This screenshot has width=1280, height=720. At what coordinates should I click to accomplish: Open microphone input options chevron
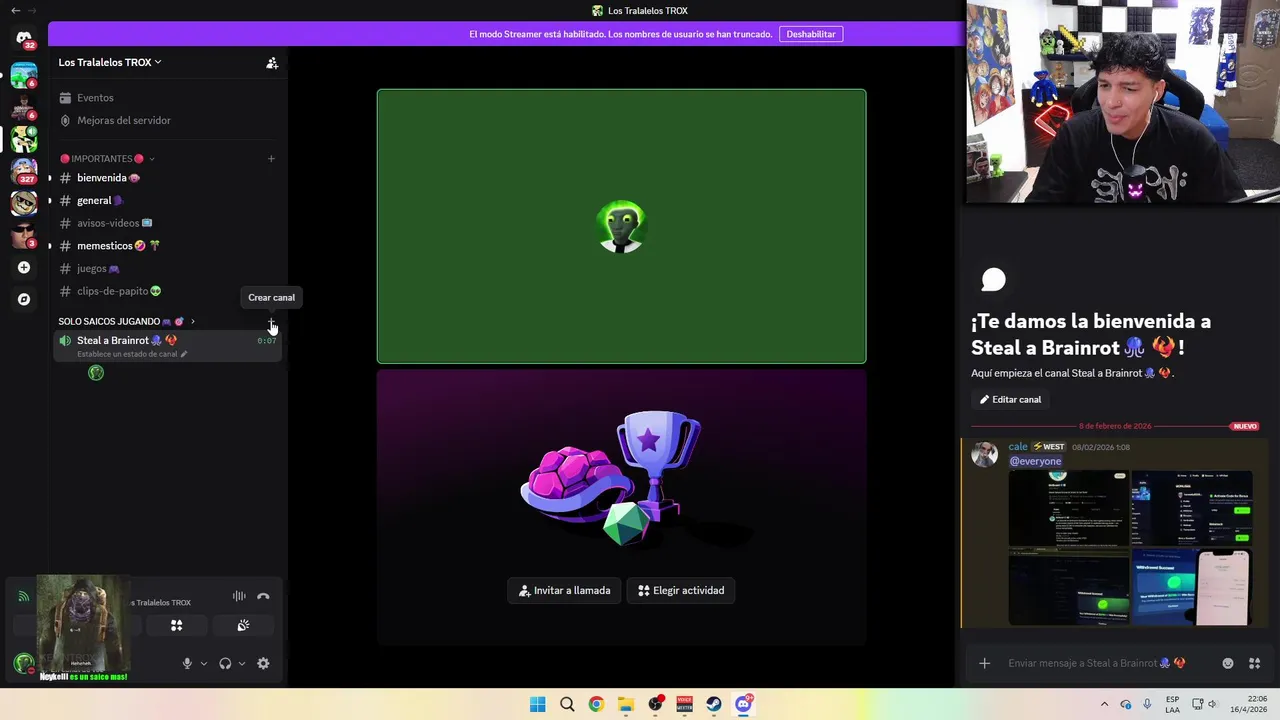(204, 663)
